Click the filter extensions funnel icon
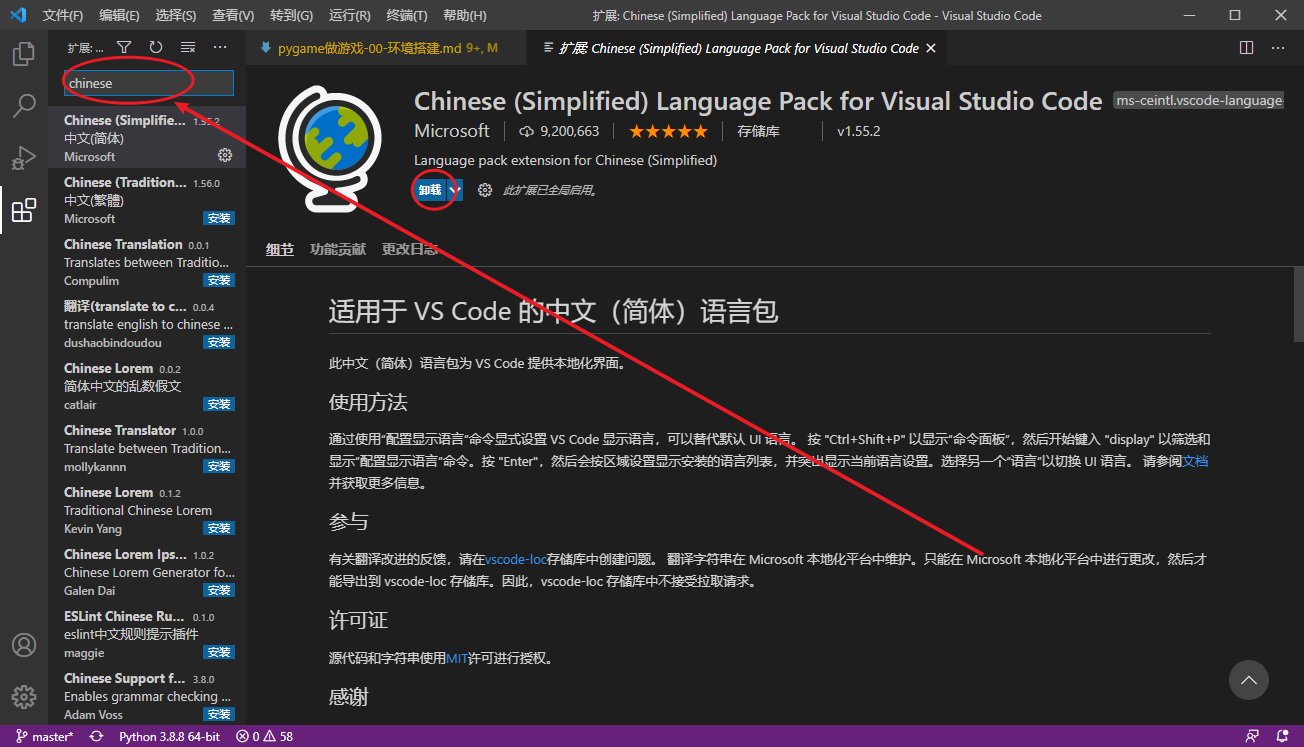The width and height of the screenshot is (1304, 747). tap(124, 47)
